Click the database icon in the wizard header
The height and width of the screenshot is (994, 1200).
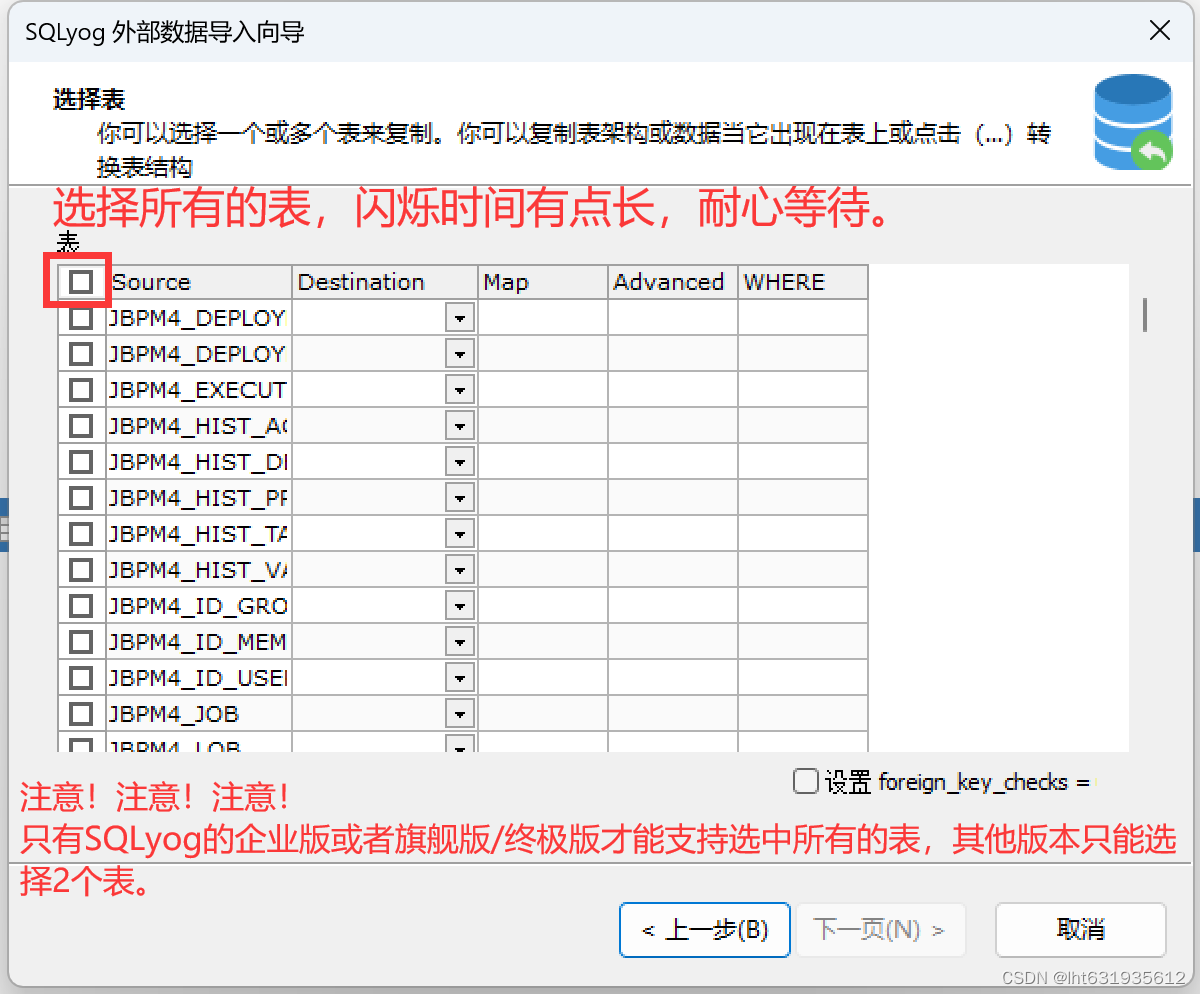[1133, 122]
